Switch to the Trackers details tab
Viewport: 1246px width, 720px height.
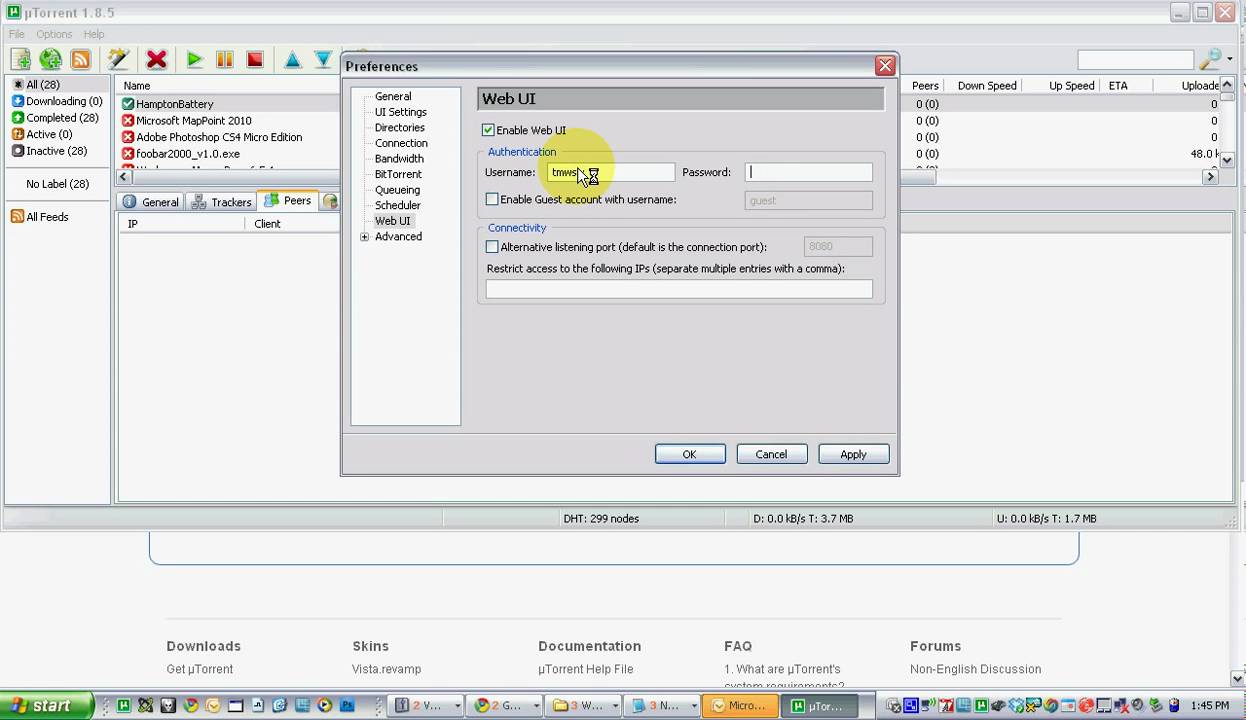click(220, 202)
